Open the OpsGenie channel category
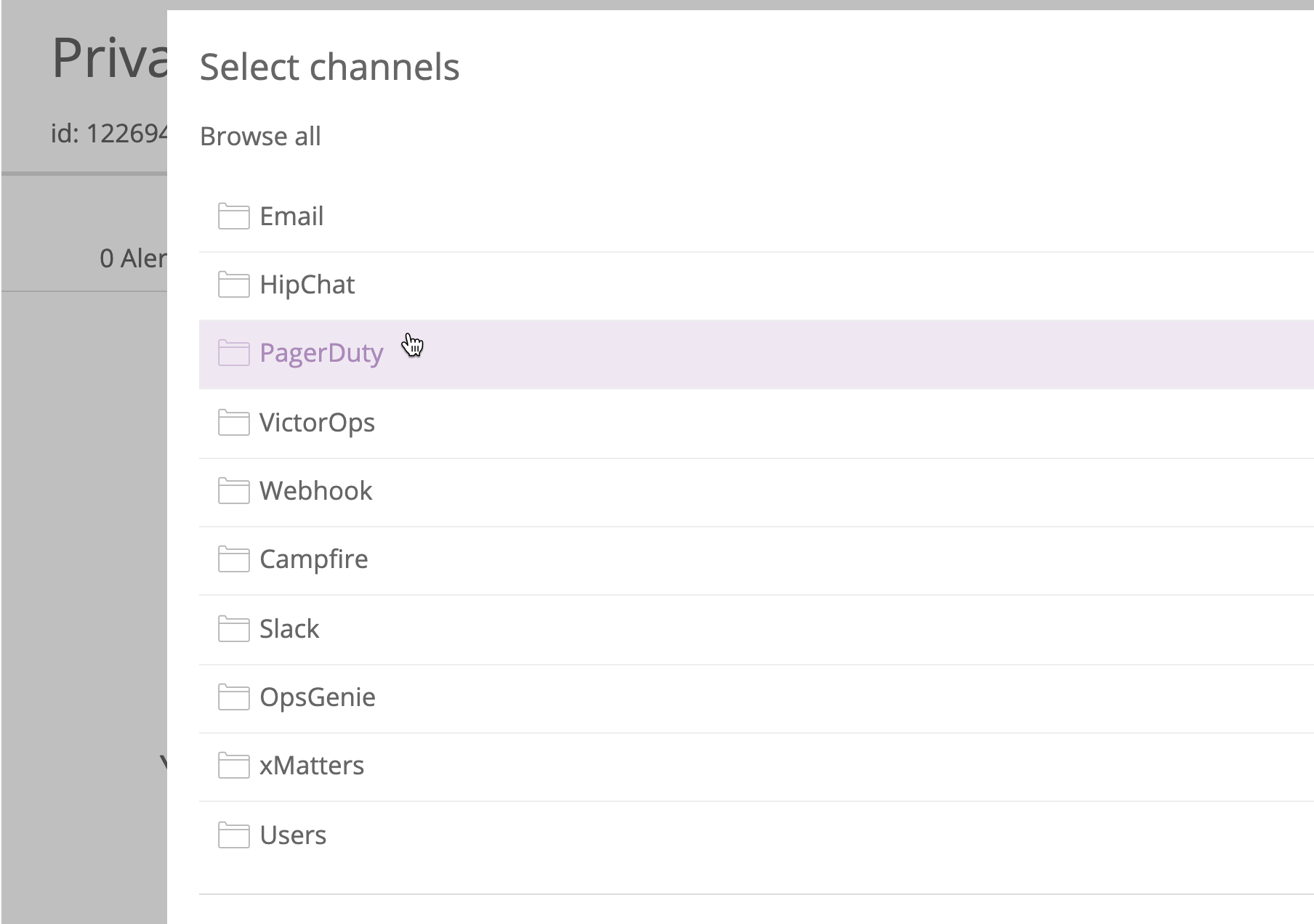 click(x=756, y=699)
